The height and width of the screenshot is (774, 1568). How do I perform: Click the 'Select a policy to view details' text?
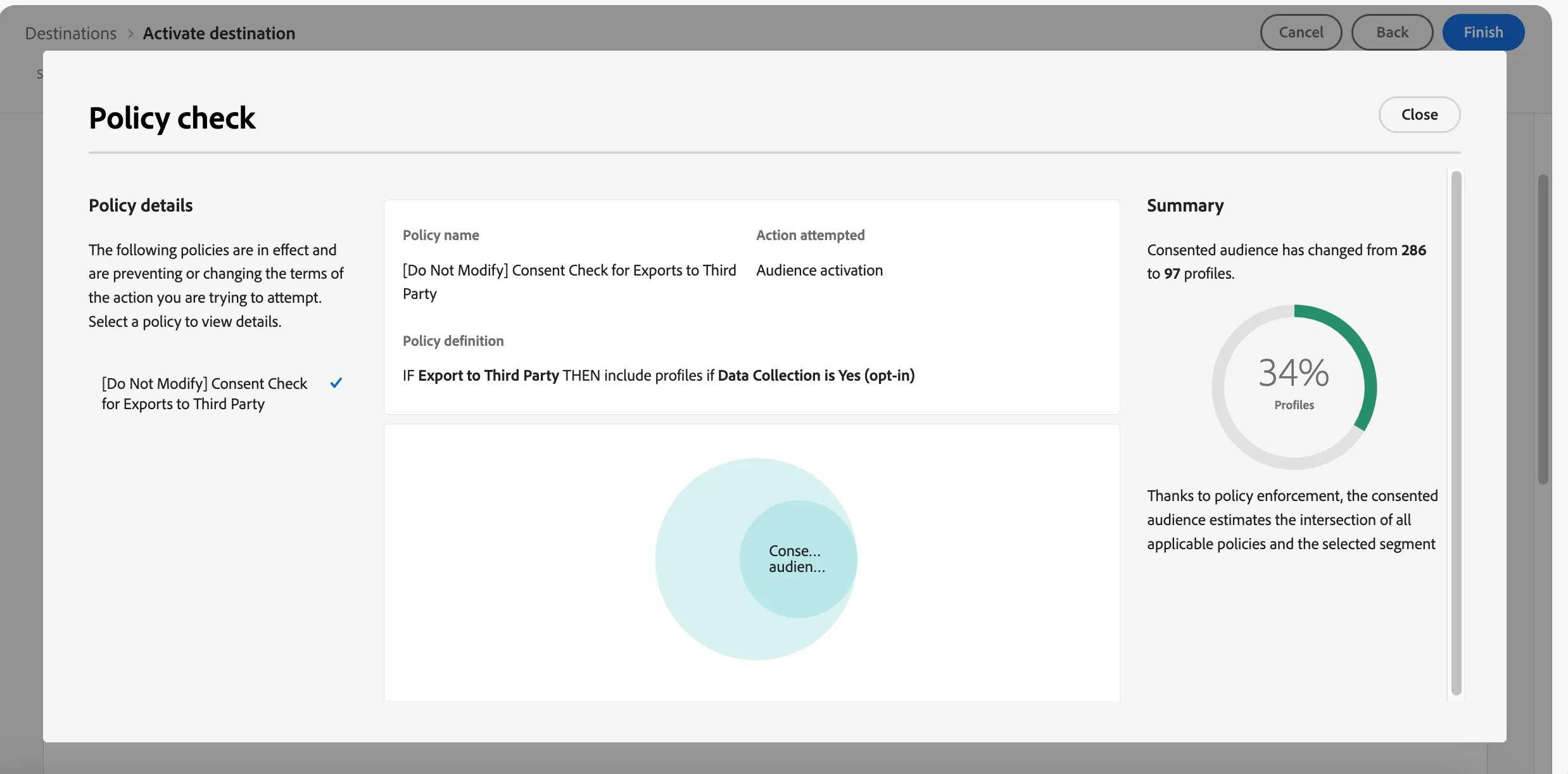185,321
